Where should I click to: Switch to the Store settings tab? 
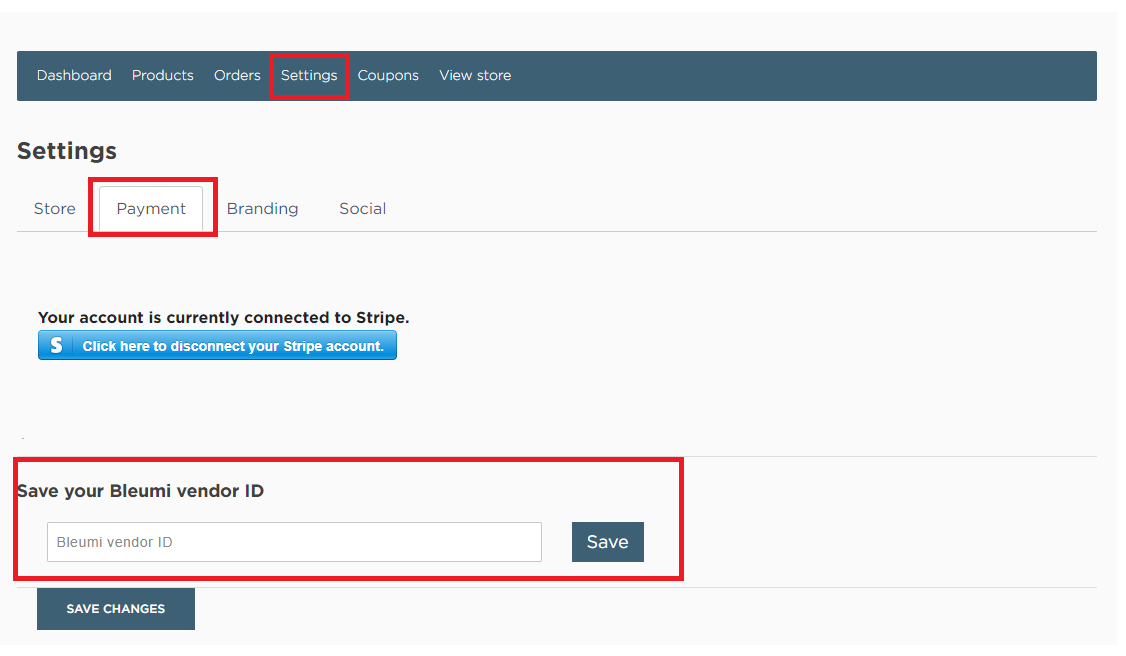(x=55, y=209)
